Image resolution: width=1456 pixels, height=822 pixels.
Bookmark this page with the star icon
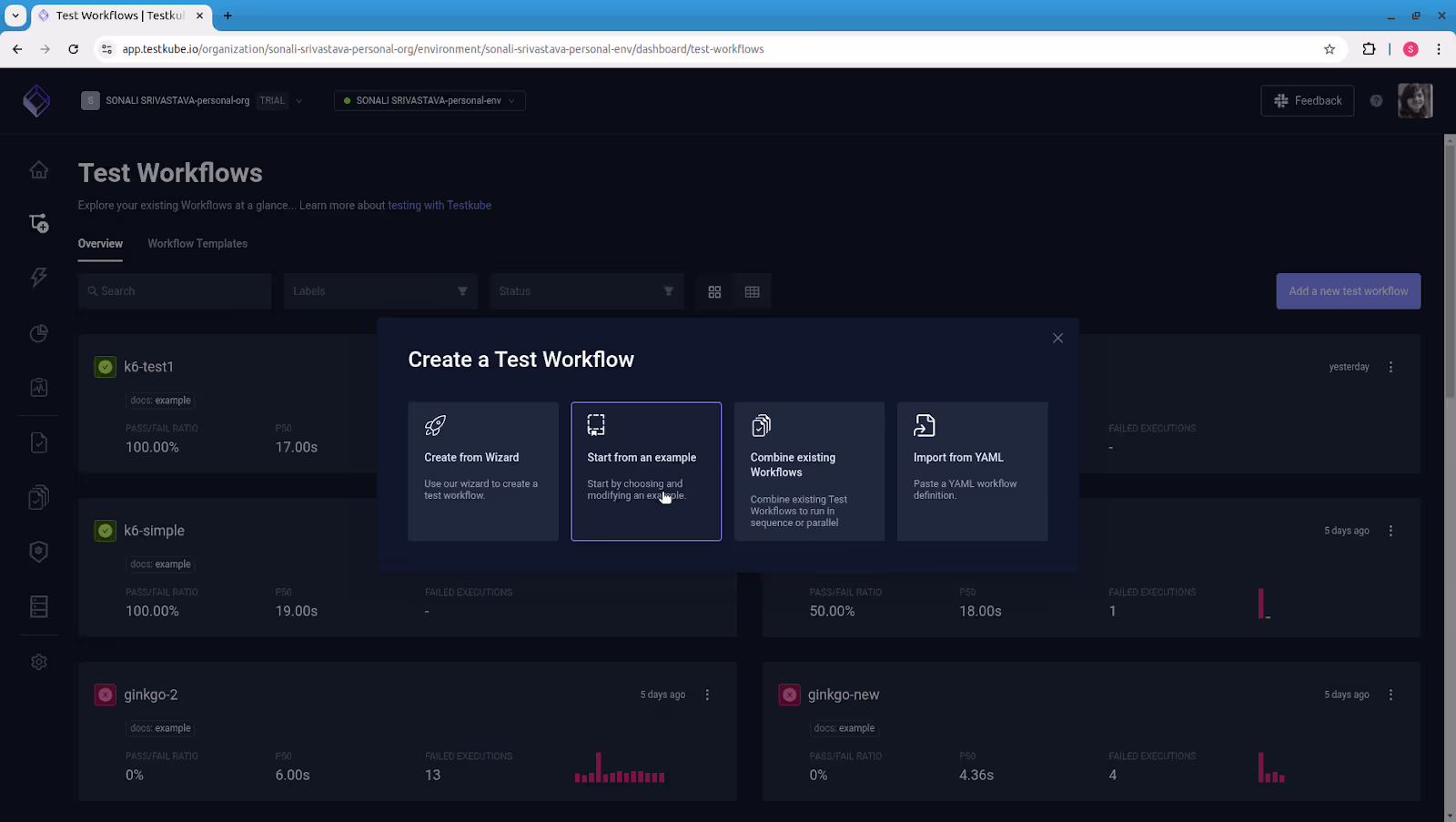pos(1330,49)
